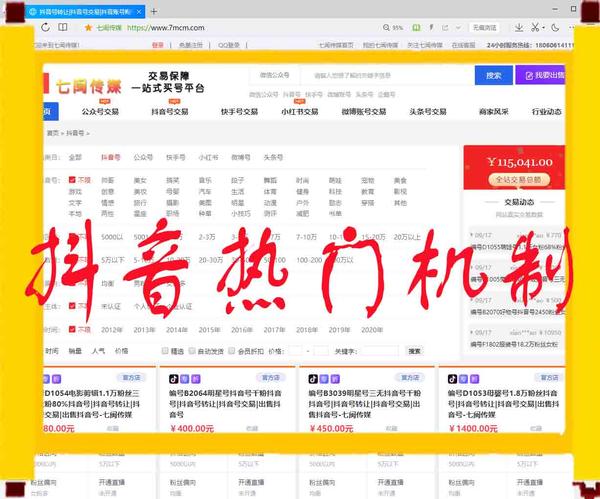This screenshot has width=600, height=499.
Task: Select the 快手号 category filter
Action: (x=176, y=157)
